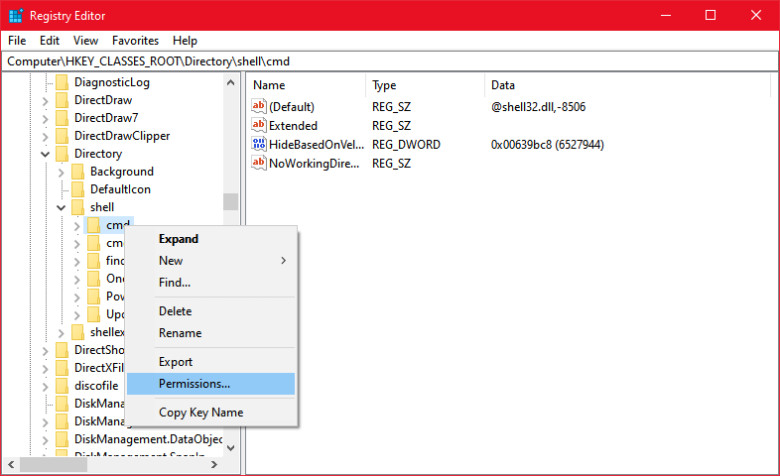Click the Background key folder icon

pyautogui.click(x=78, y=172)
